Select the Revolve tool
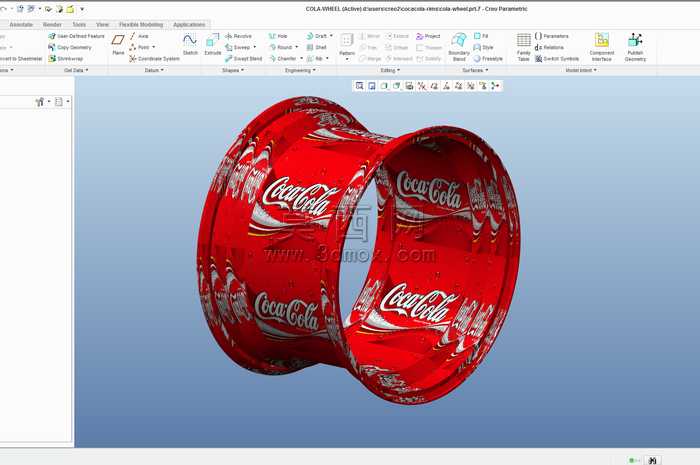This screenshot has height=465, width=700. pyautogui.click(x=238, y=36)
